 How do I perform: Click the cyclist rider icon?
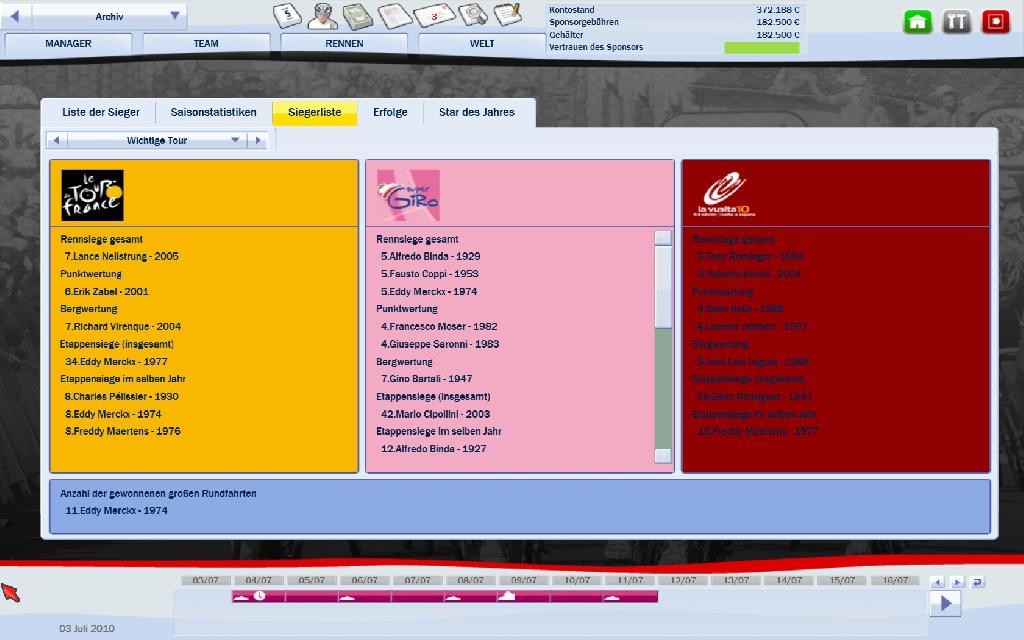pyautogui.click(x=322, y=15)
